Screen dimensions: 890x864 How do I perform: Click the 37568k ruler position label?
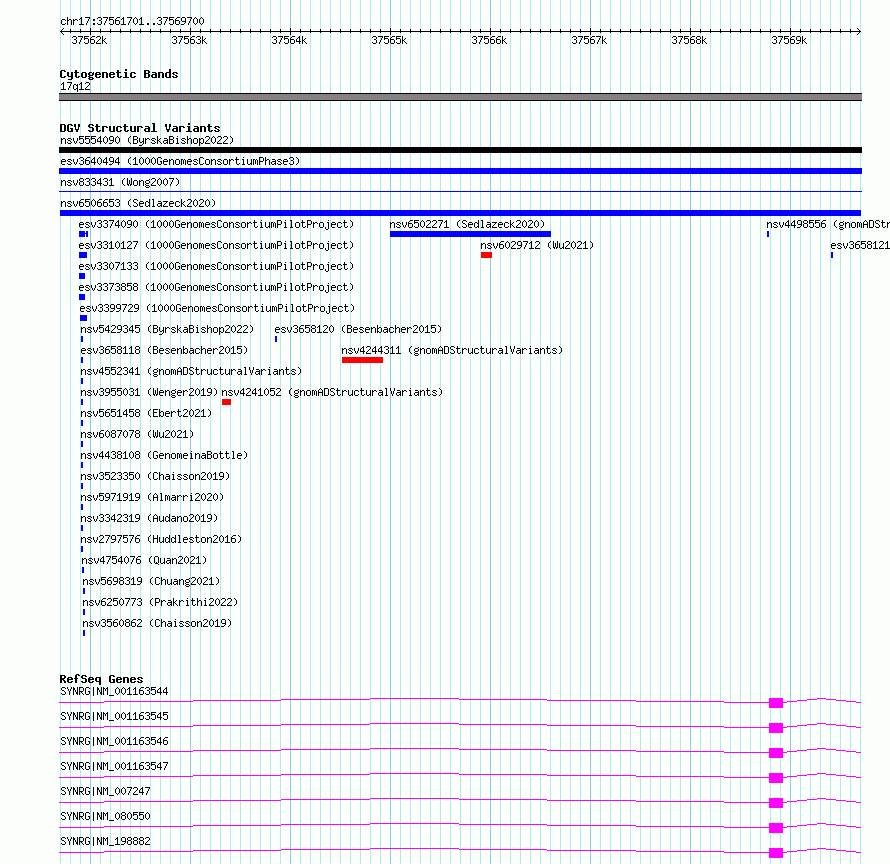click(x=689, y=40)
